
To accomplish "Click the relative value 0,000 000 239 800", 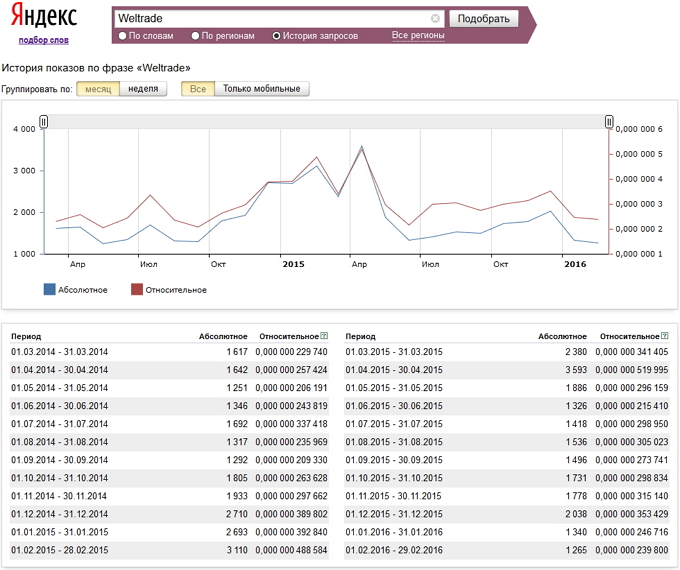I will click(x=631, y=550).
